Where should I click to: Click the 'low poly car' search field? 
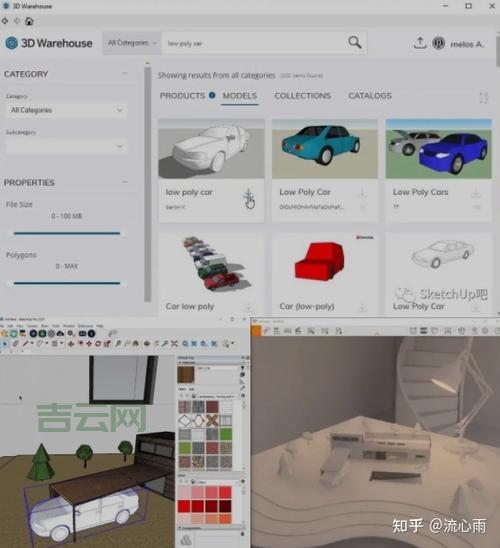(255, 43)
